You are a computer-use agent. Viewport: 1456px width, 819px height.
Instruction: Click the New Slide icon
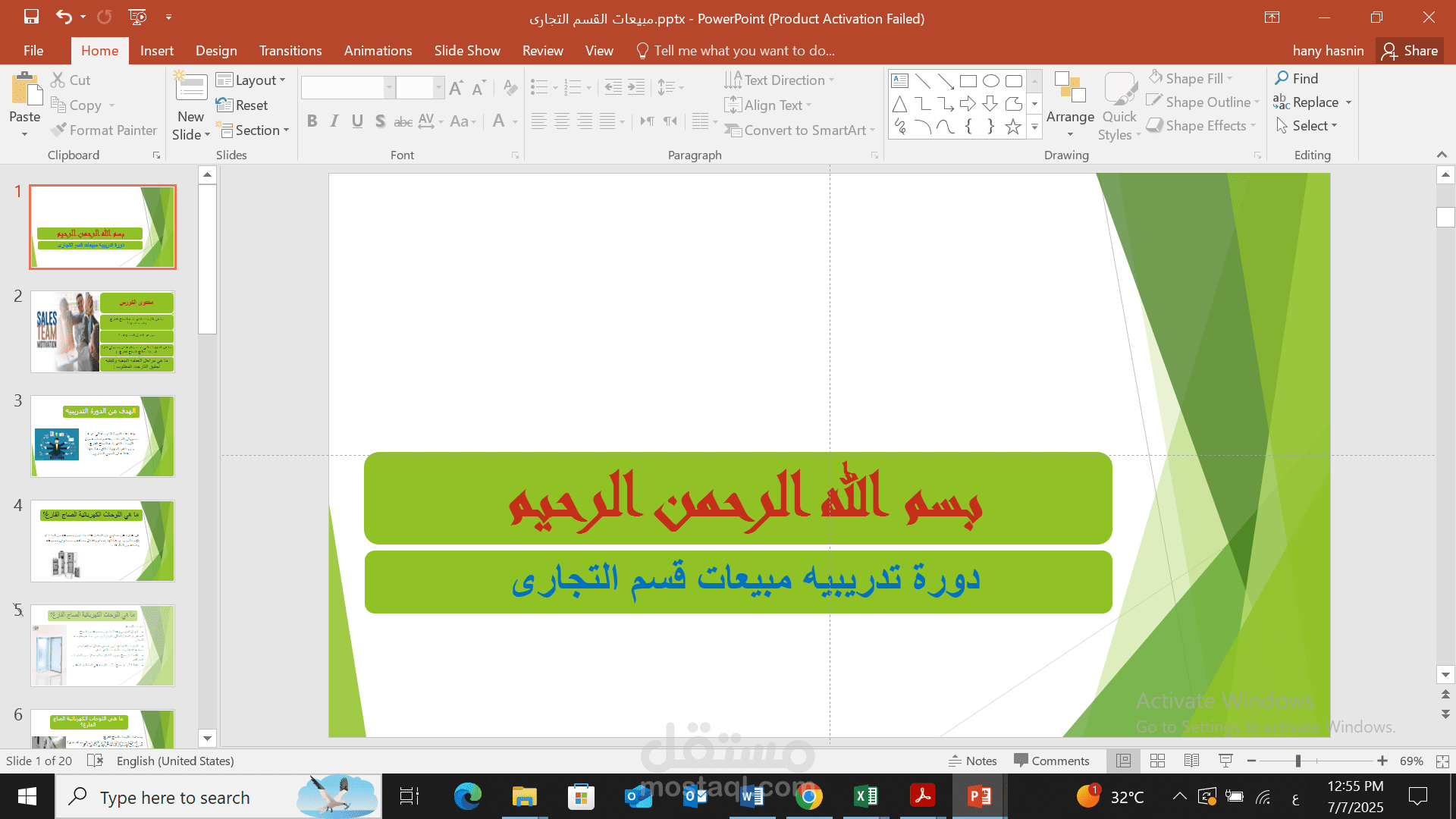pos(191,87)
